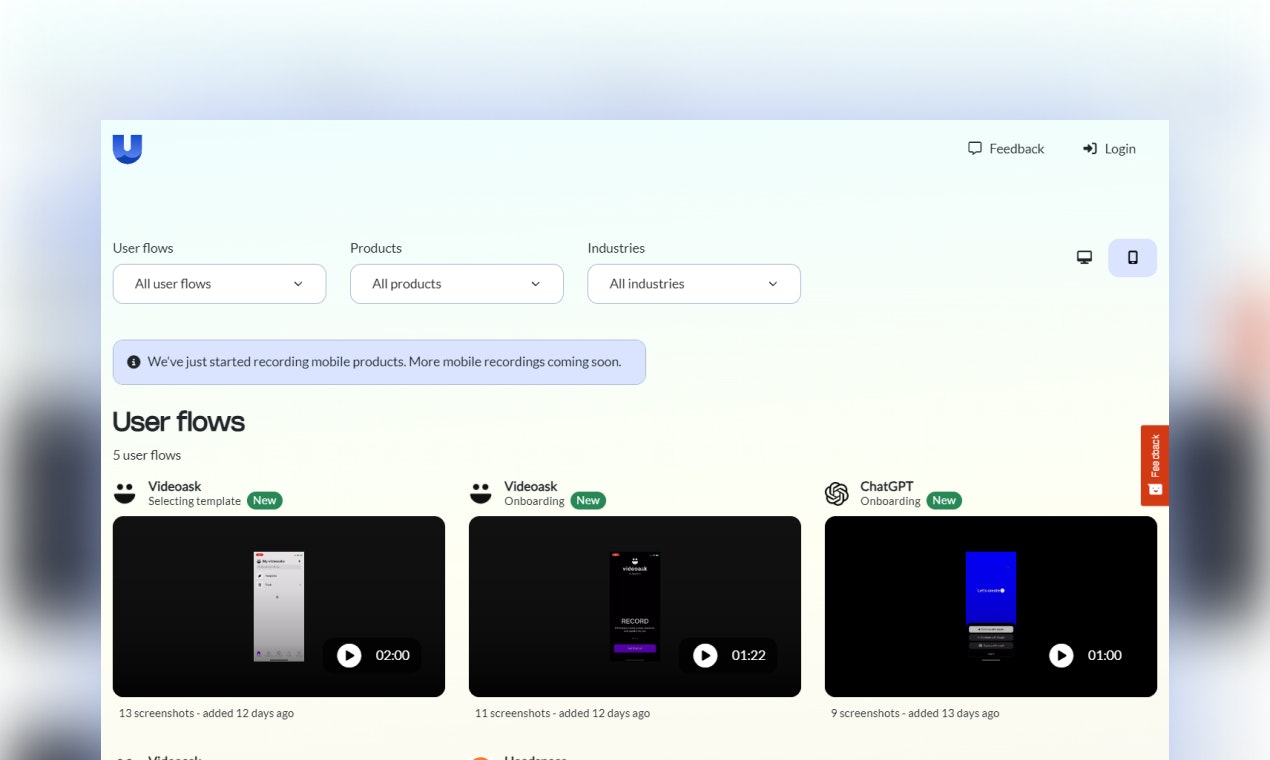Image resolution: width=1270 pixels, height=760 pixels.
Task: Play the Videoask Selecting template video
Action: [x=349, y=655]
